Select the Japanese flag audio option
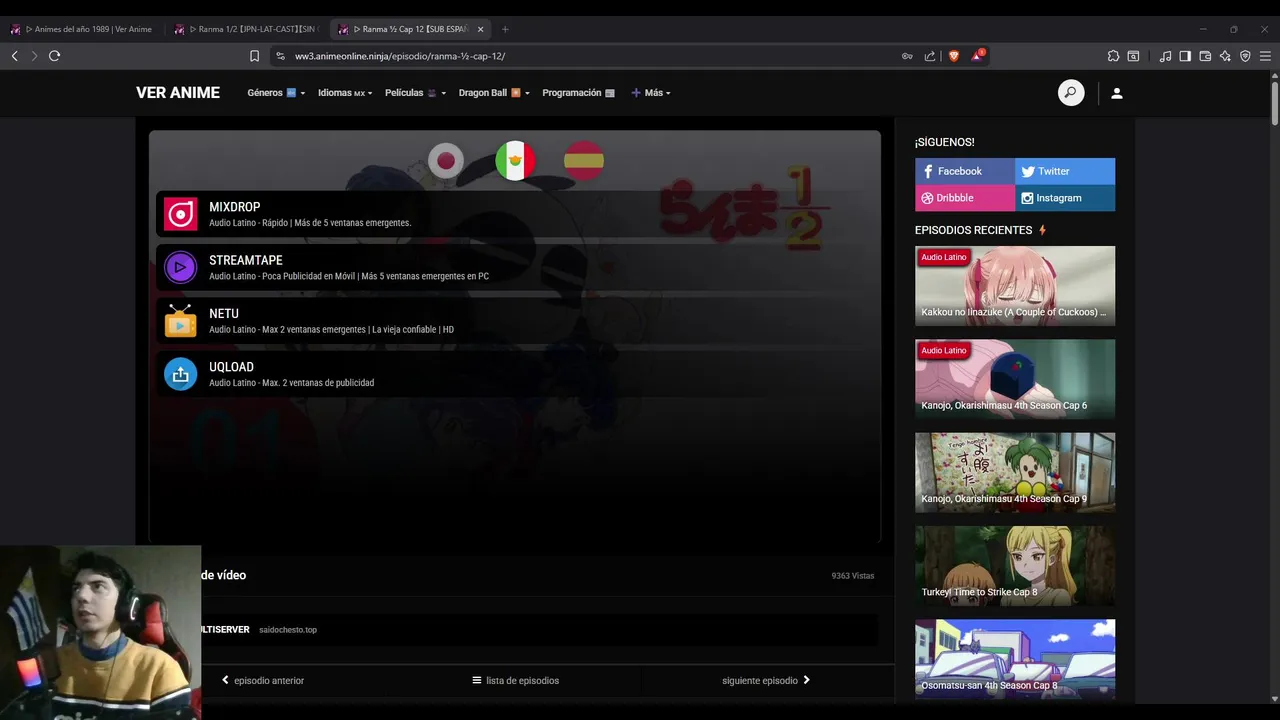 [x=446, y=160]
